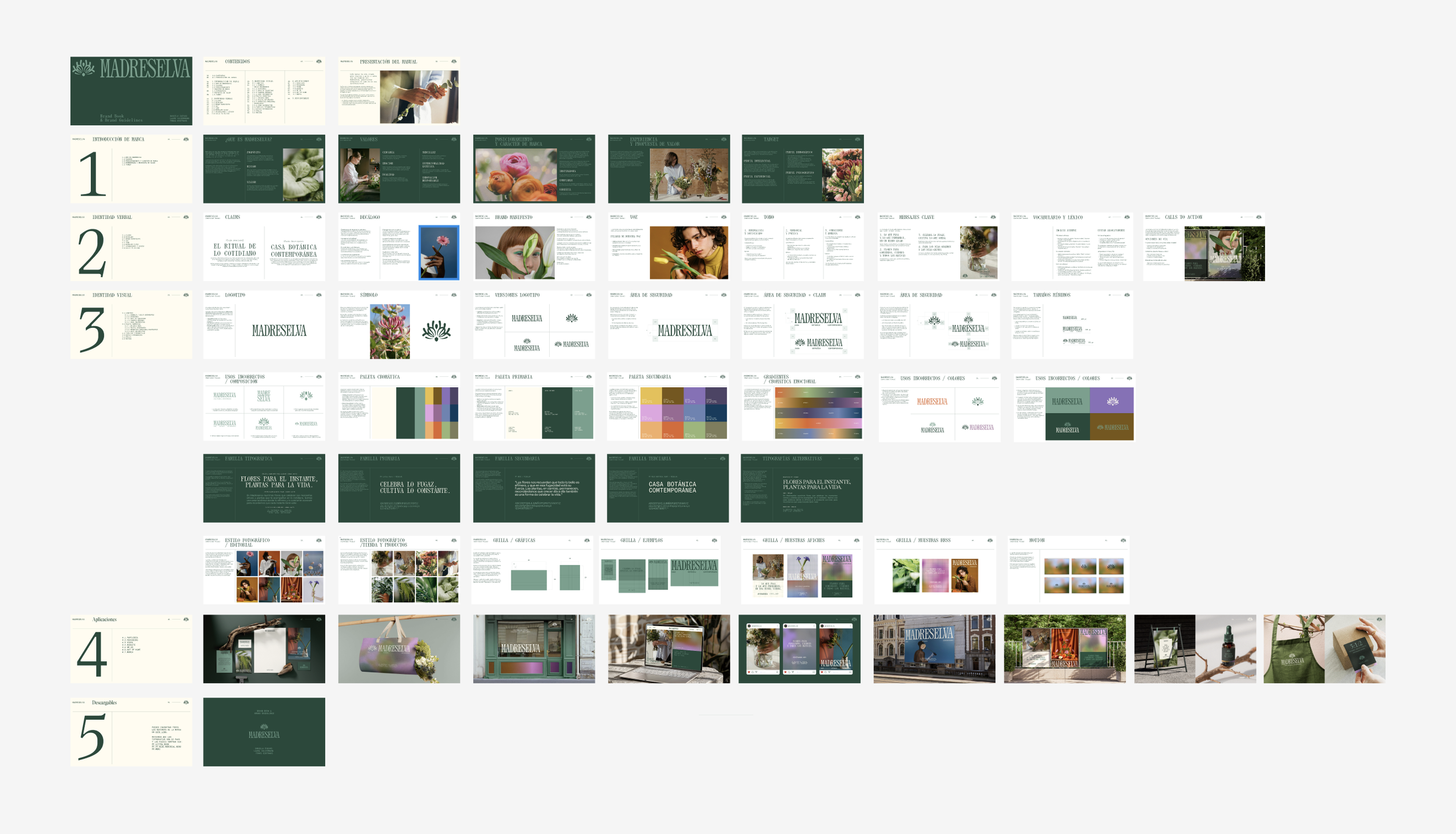This screenshot has width=1456, height=834.
Task: Open the Contenidos slide
Action: 264,91
